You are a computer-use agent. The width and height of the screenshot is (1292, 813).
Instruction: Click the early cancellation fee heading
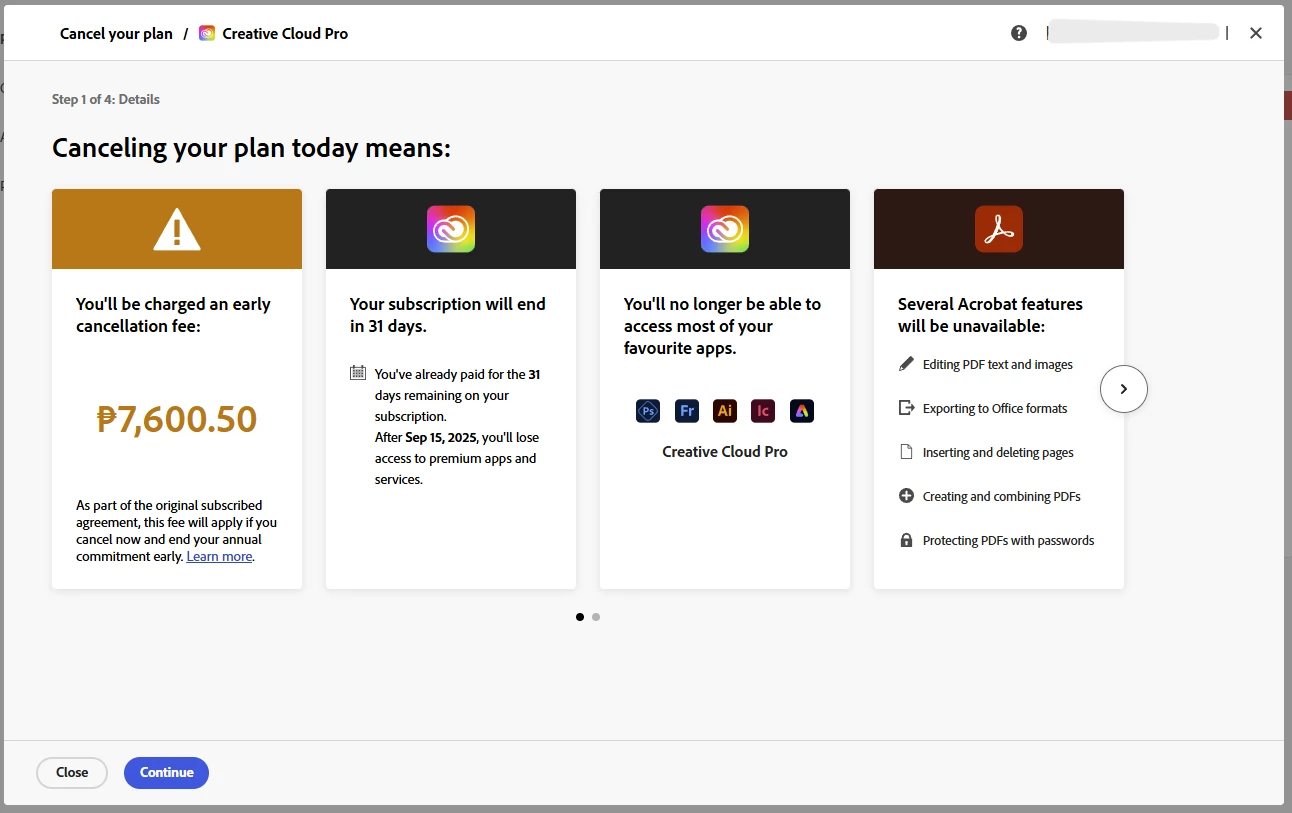coord(174,315)
